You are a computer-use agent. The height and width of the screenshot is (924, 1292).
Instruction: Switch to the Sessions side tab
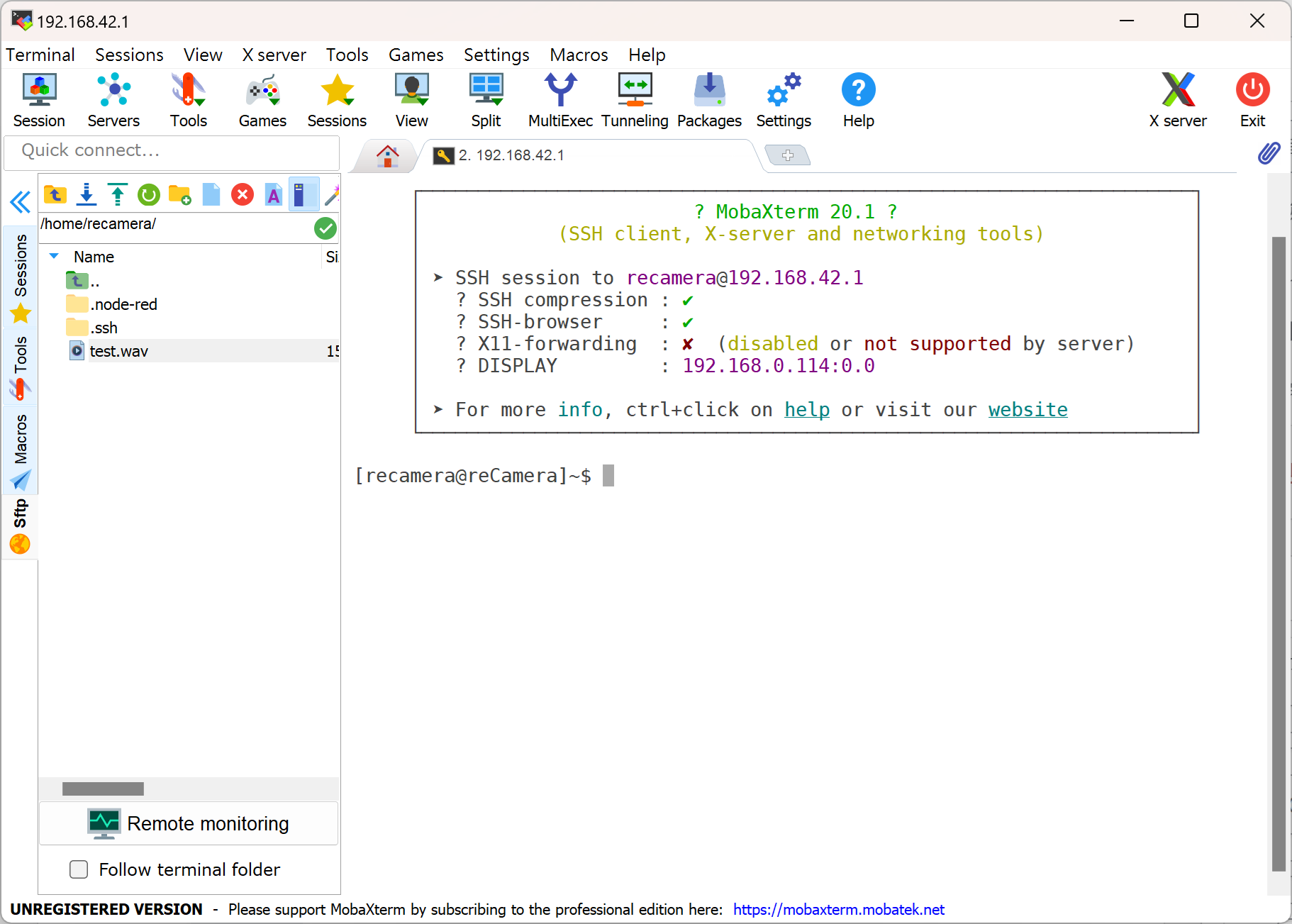[x=21, y=277]
